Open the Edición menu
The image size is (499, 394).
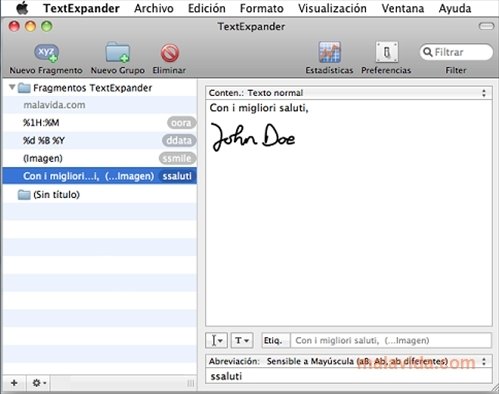(x=207, y=8)
